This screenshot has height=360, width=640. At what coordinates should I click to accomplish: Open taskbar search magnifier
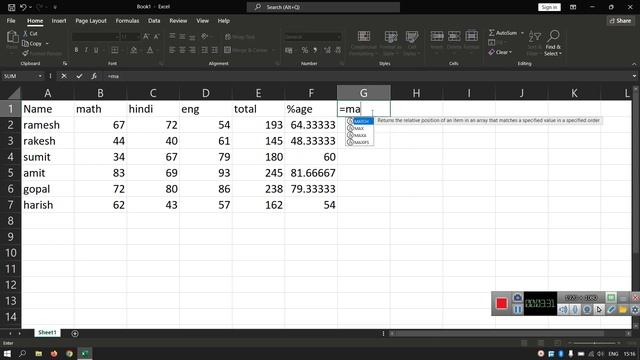(x=22, y=353)
